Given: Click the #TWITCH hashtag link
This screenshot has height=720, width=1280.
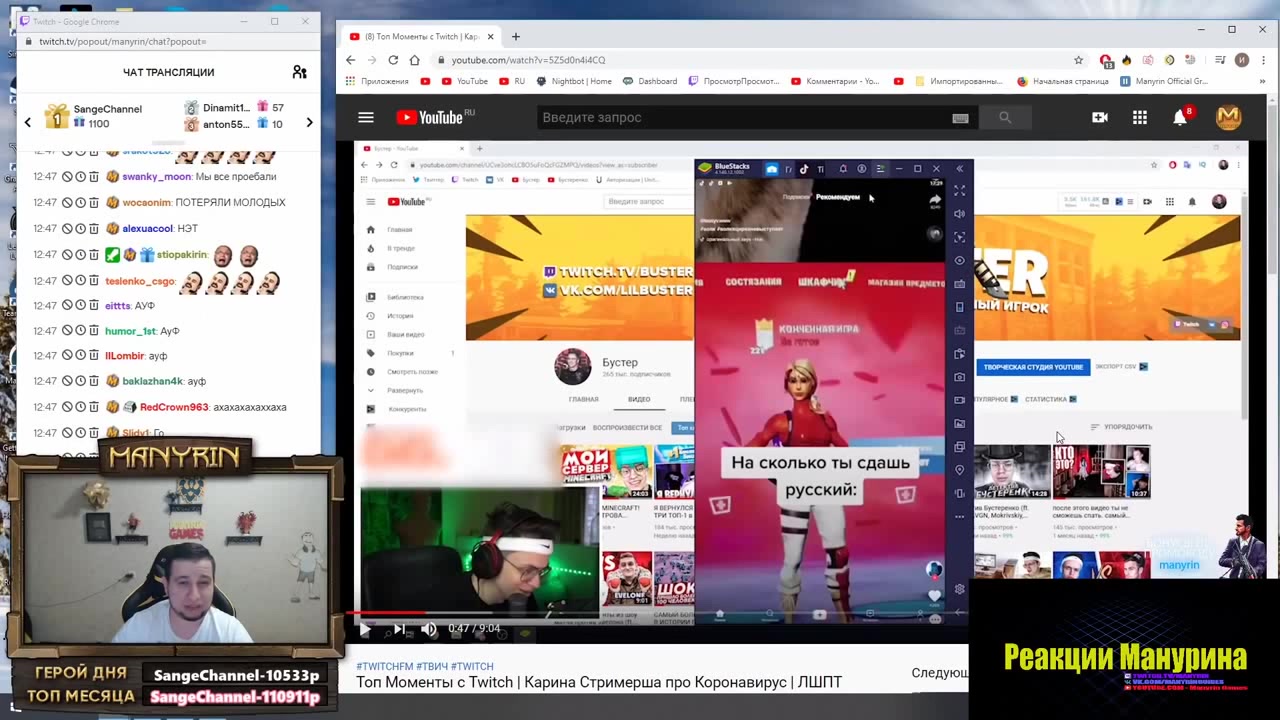Looking at the screenshot, I should (x=472, y=666).
